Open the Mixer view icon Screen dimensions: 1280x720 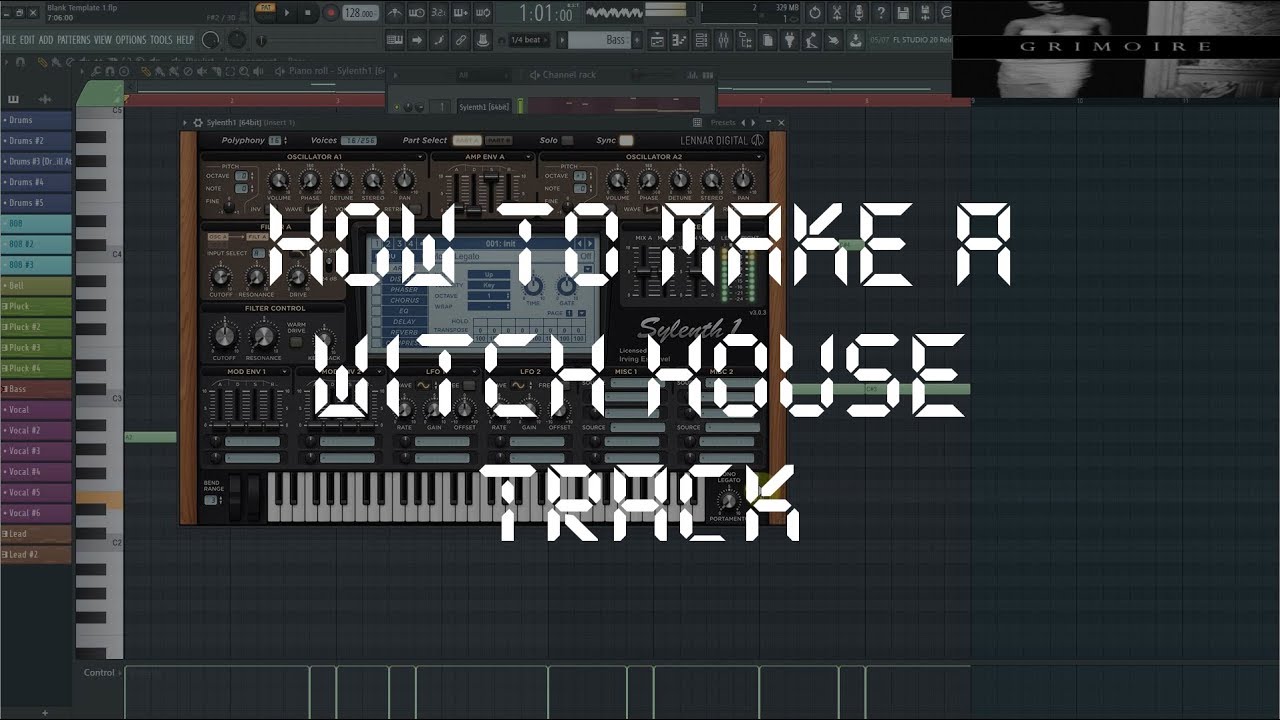coord(723,40)
